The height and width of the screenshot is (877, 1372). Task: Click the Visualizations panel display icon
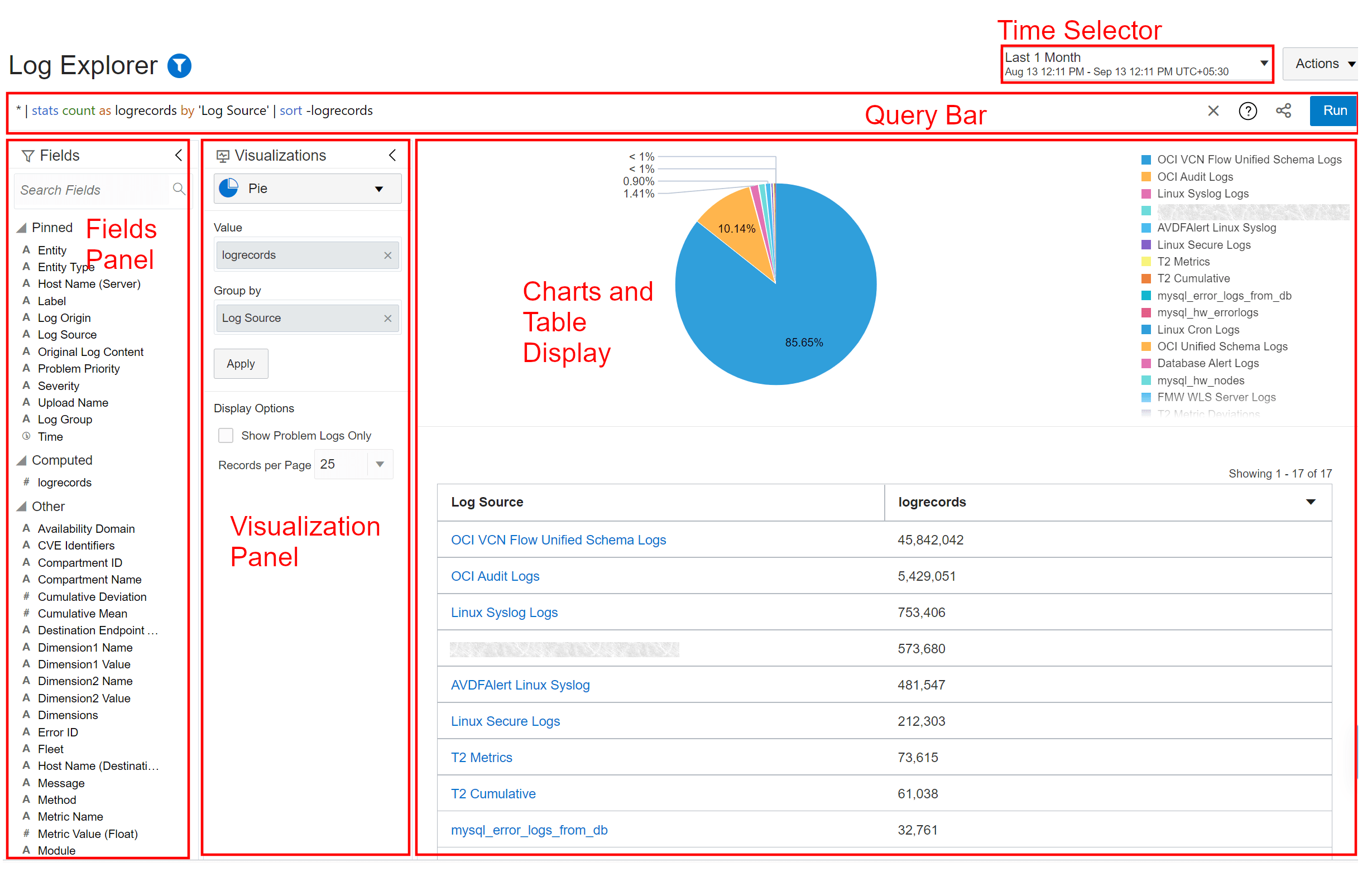222,155
